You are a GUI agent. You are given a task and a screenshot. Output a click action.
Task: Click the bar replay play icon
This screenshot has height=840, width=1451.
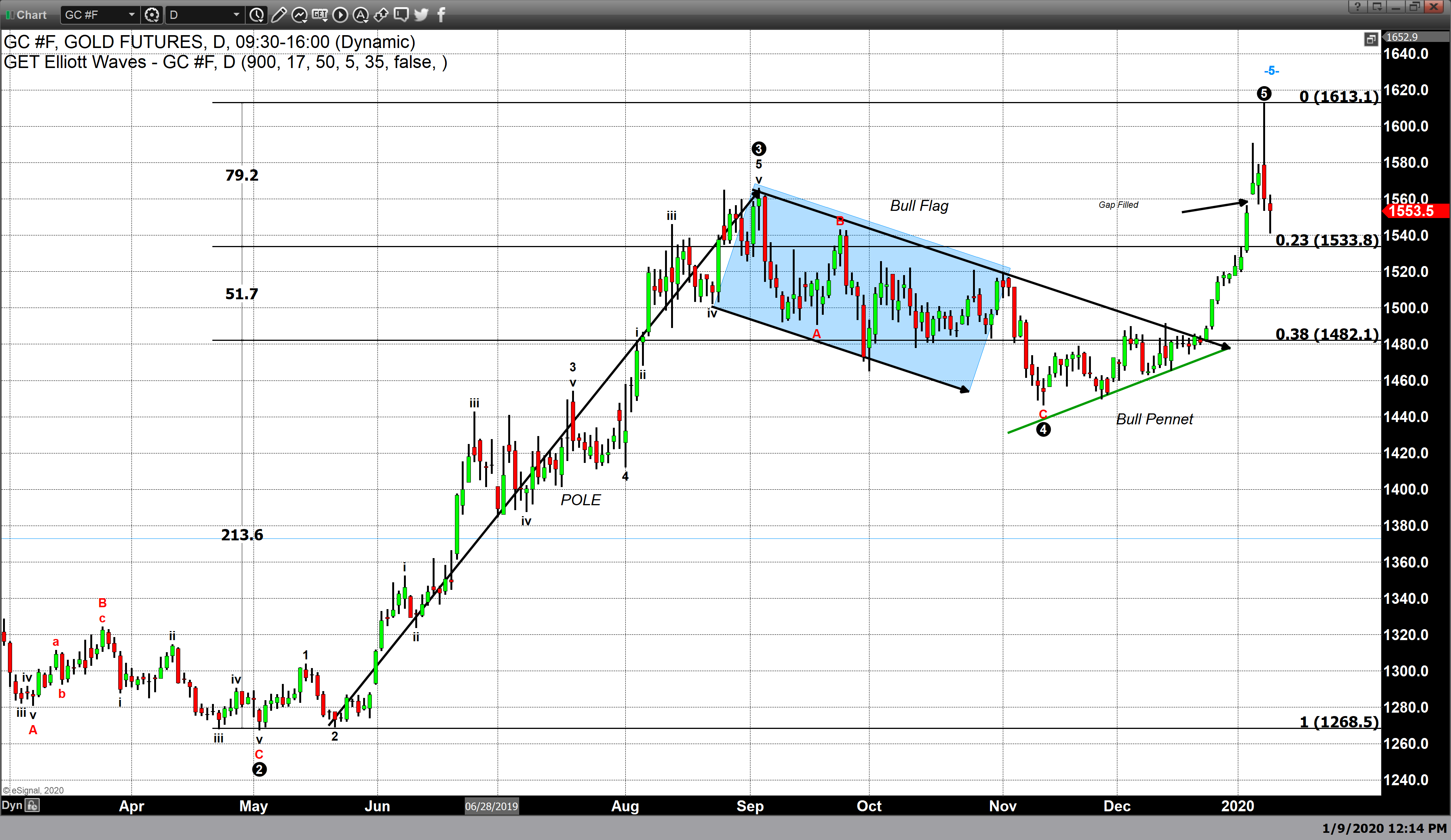(340, 15)
